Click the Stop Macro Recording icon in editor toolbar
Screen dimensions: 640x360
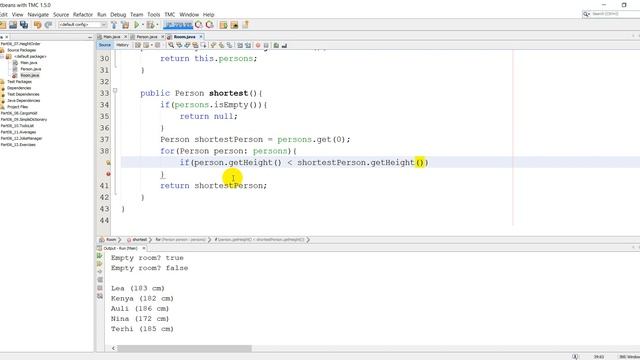tap(266, 45)
